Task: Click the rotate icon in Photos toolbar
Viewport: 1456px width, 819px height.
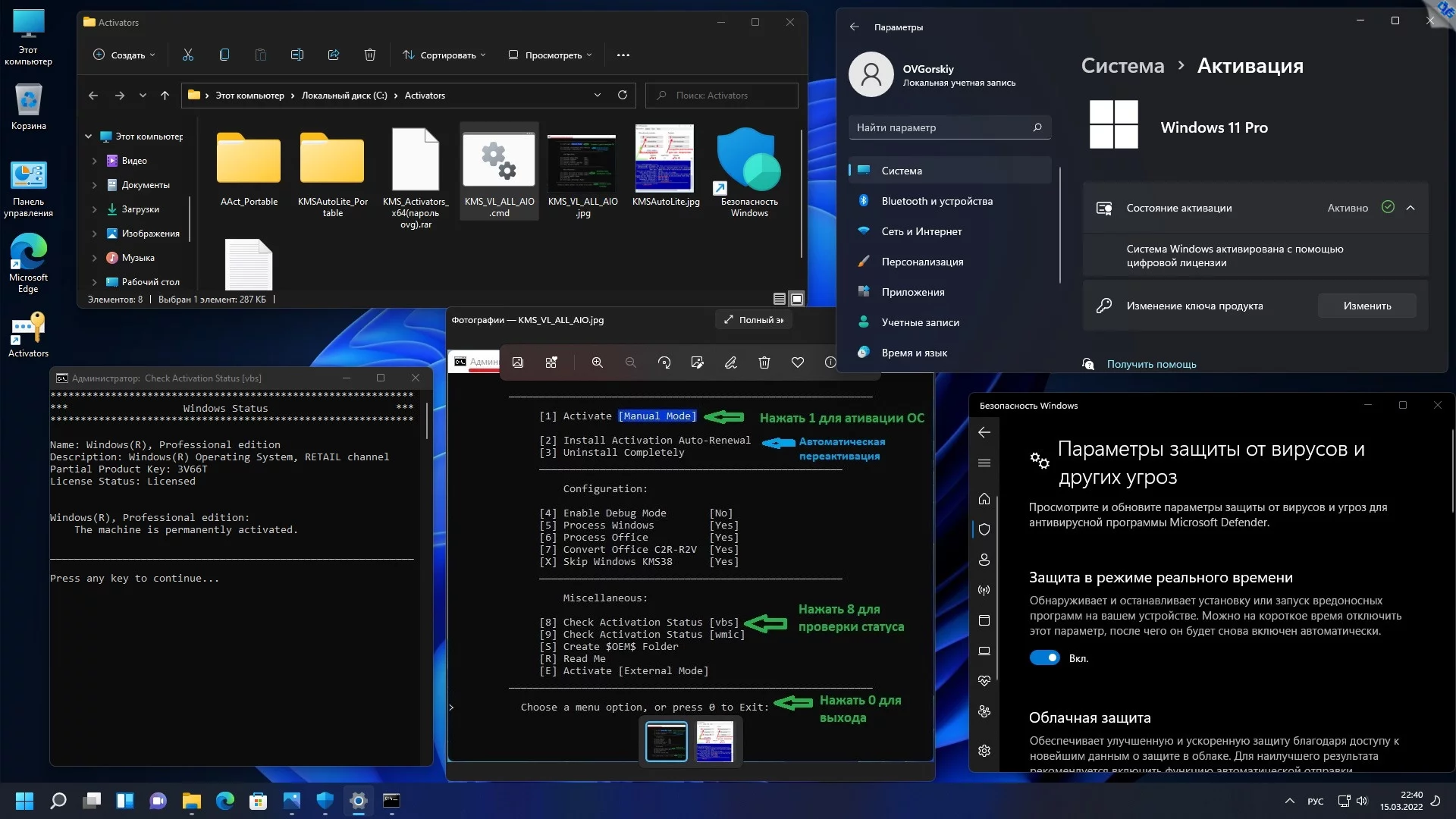Action: [x=664, y=363]
